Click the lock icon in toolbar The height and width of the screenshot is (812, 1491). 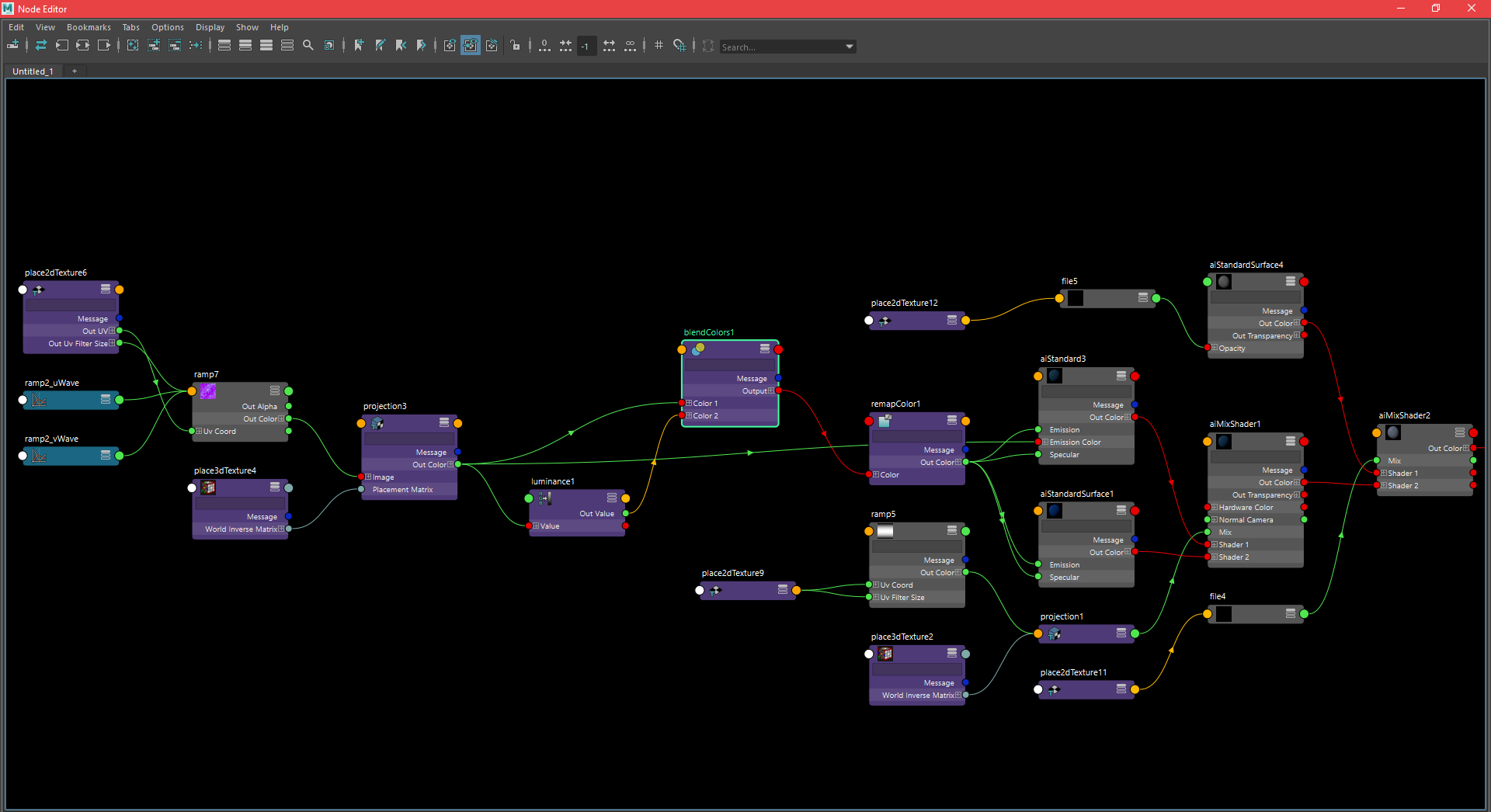tap(516, 45)
